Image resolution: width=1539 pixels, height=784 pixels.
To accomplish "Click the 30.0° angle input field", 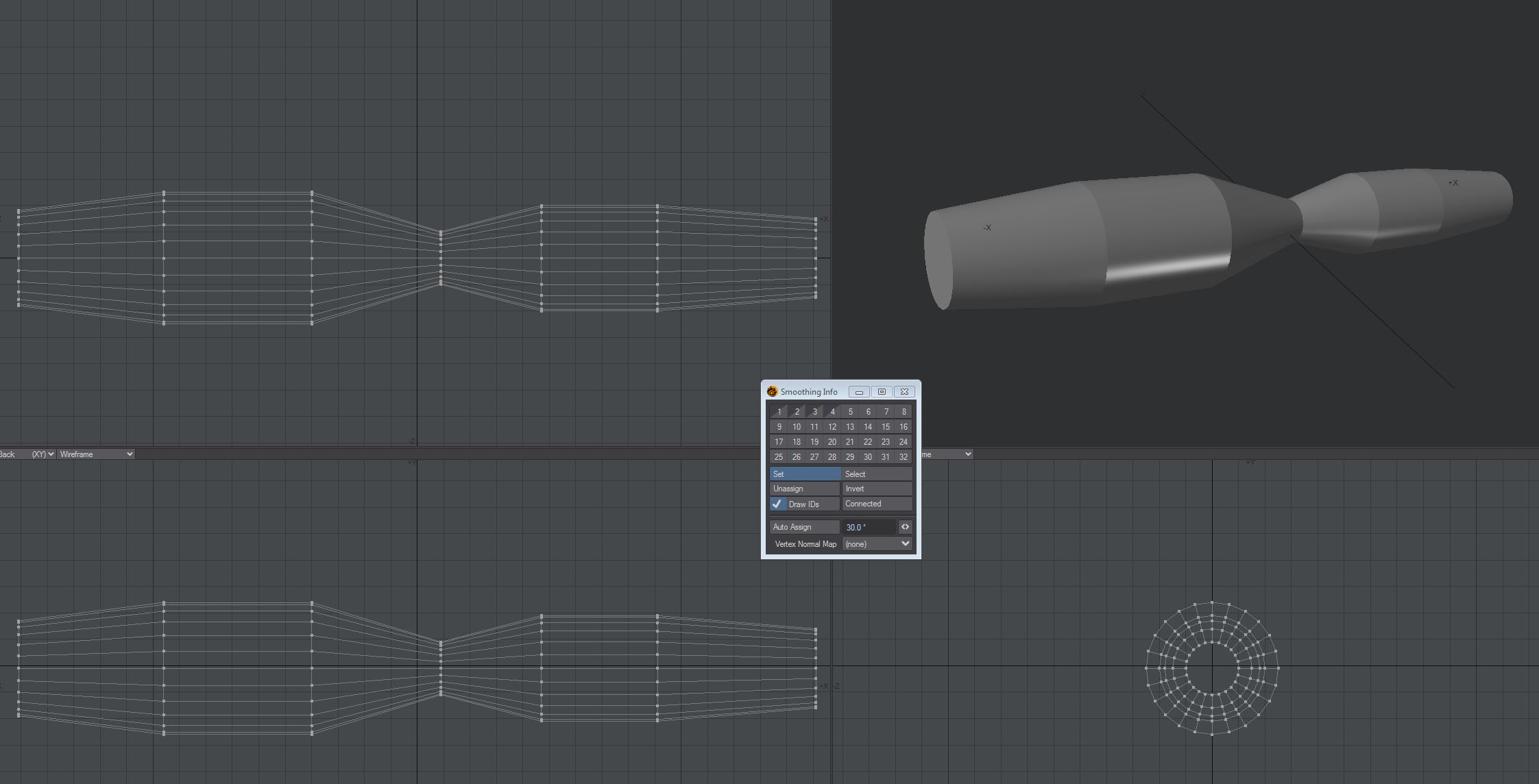I will [x=868, y=527].
